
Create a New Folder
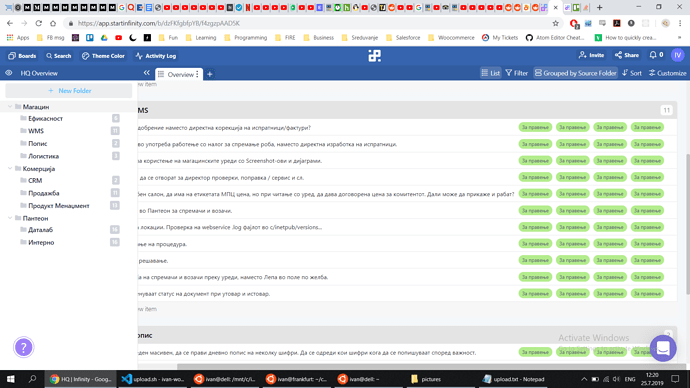pos(69,91)
